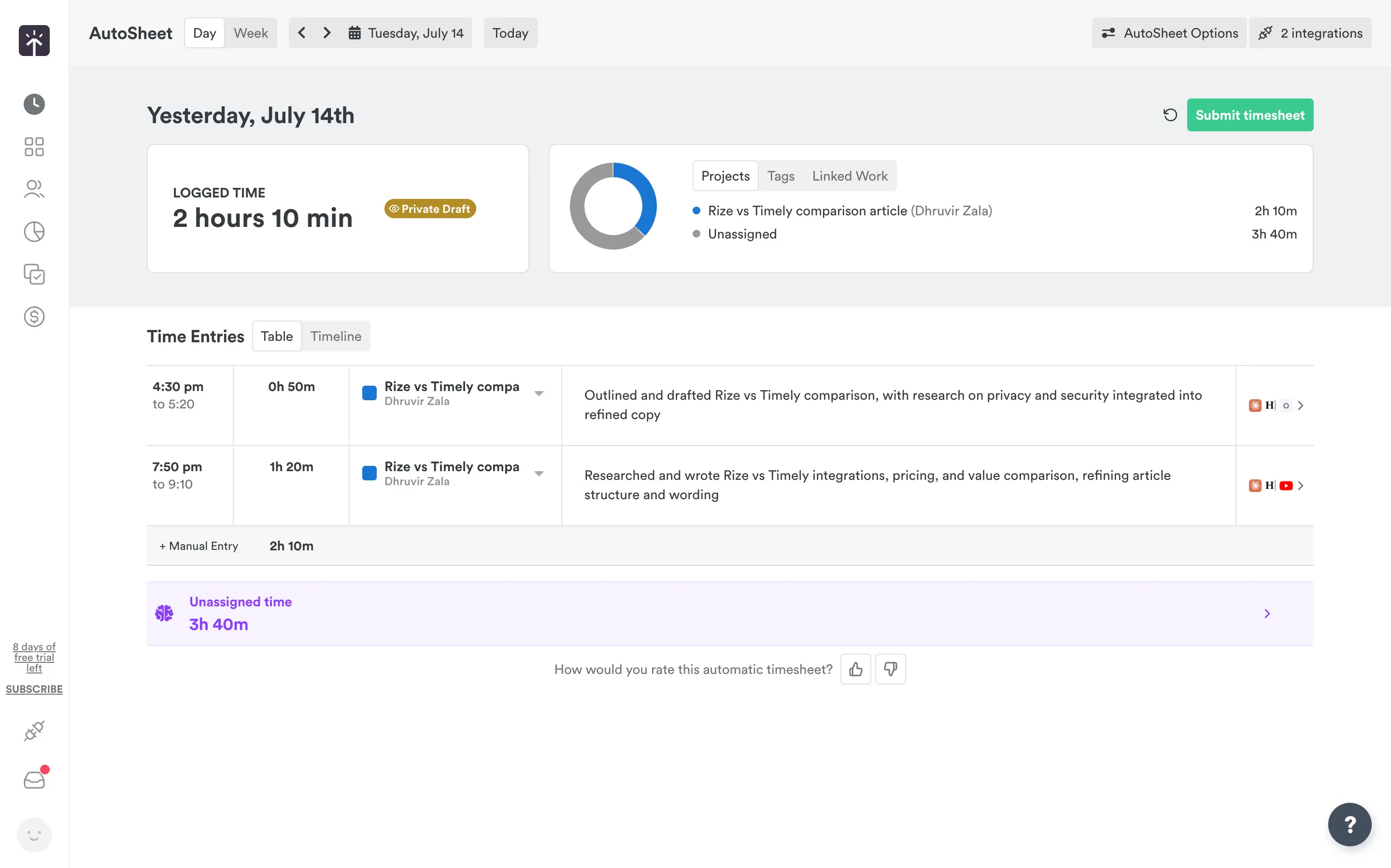Open the pie chart reports sidebar icon
This screenshot has width=1391, height=868.
34,231
